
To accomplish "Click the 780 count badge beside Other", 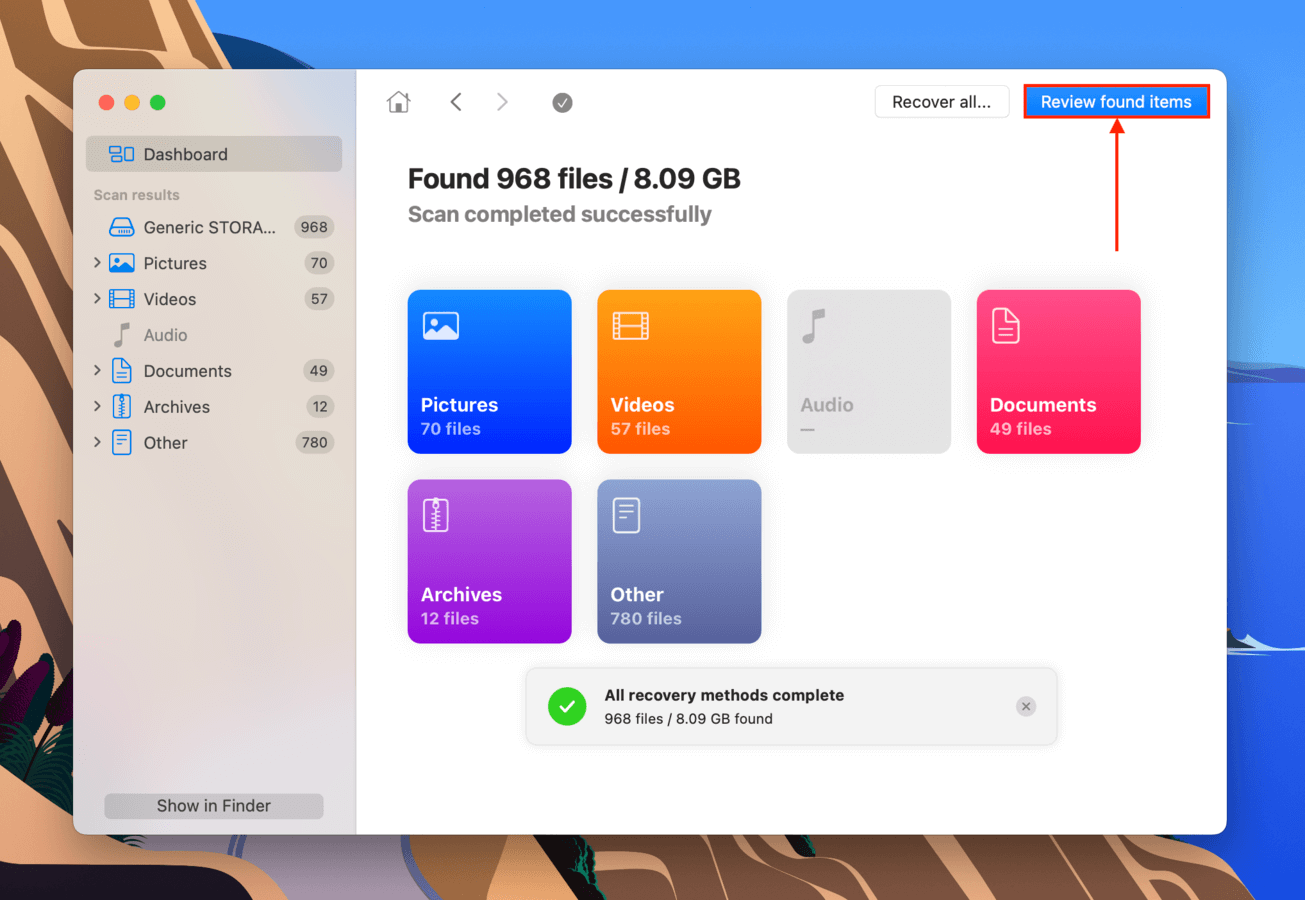I will [x=314, y=443].
